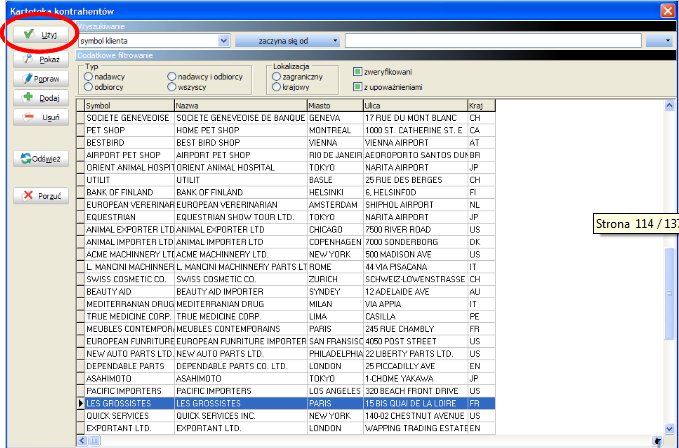The height and width of the screenshot is (448, 679).
Task: Select the 'nadawcy i odbiorcy' radio button
Action: [x=171, y=77]
